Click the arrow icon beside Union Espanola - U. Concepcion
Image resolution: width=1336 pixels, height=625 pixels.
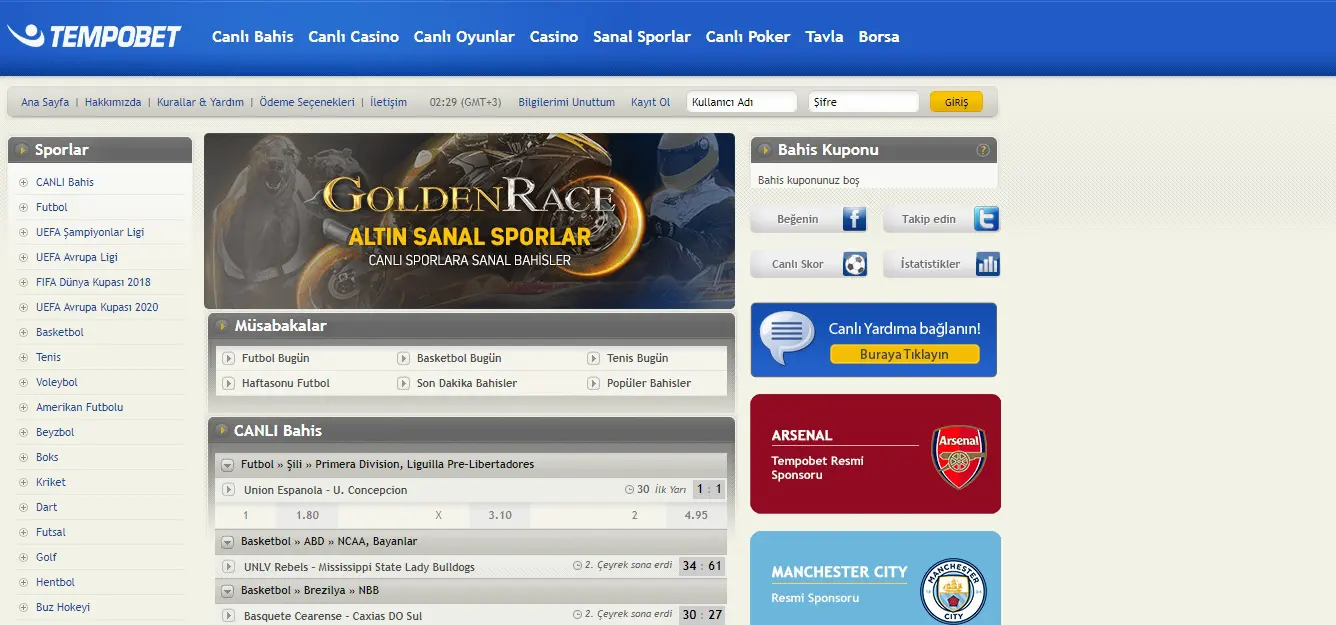(229, 490)
